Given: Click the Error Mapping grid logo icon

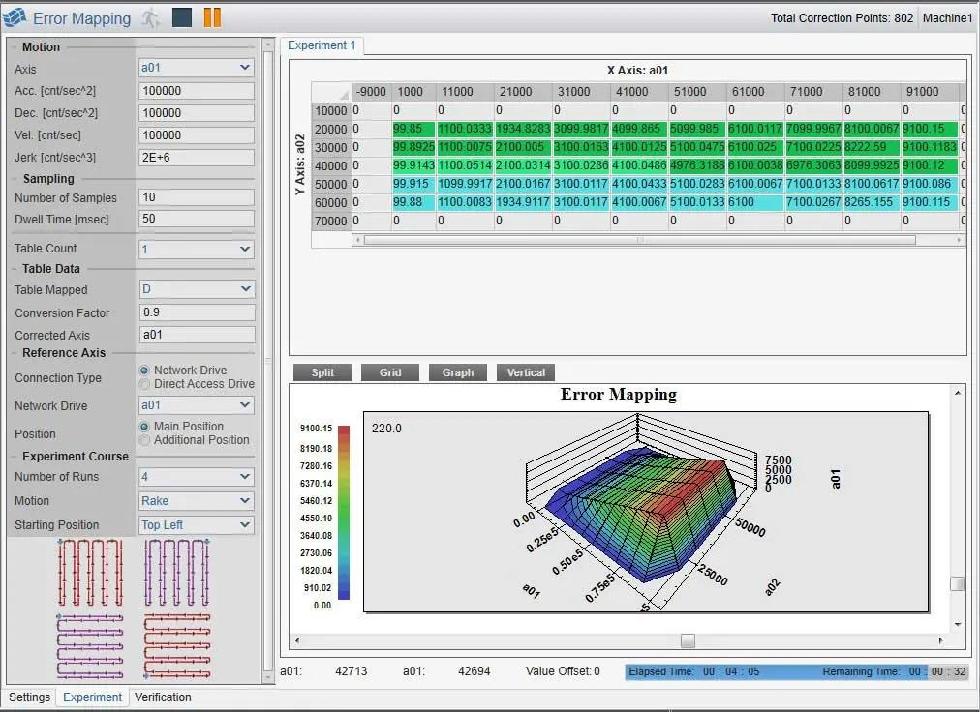Looking at the screenshot, I should coord(15,18).
